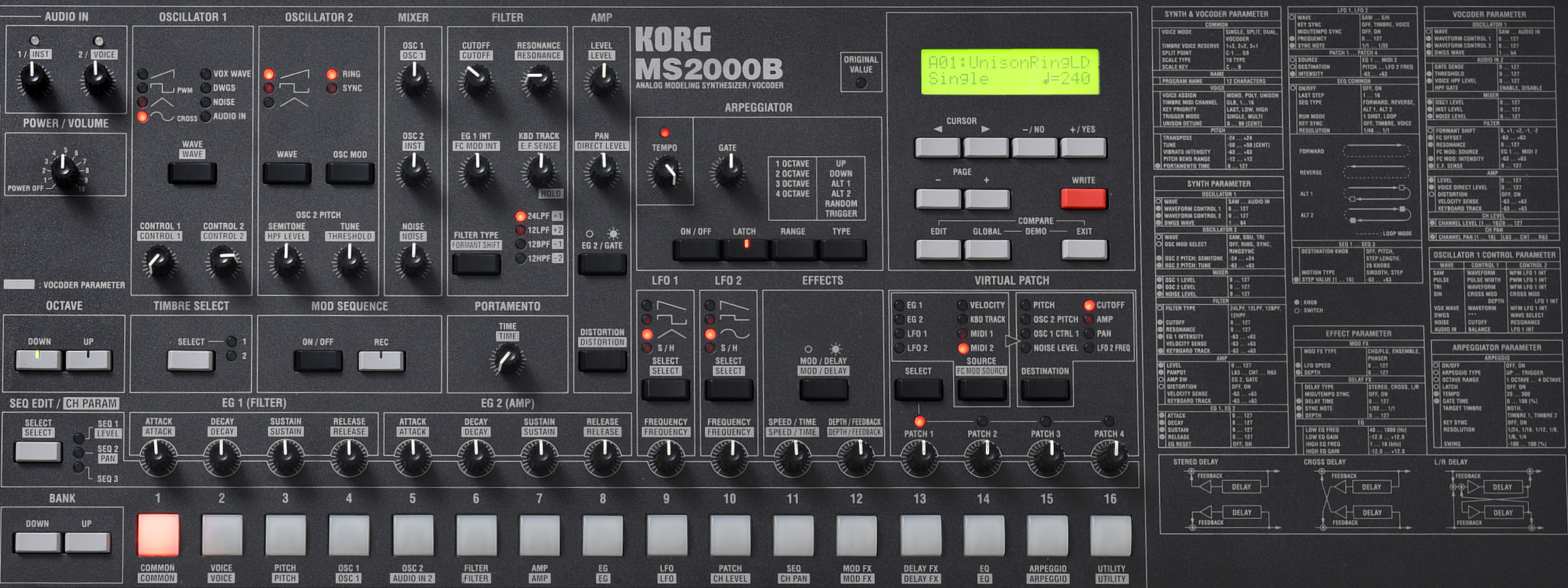The height and width of the screenshot is (588, 1568).
Task: Click the Oscillator 1 WAVE select button
Action: [x=192, y=172]
